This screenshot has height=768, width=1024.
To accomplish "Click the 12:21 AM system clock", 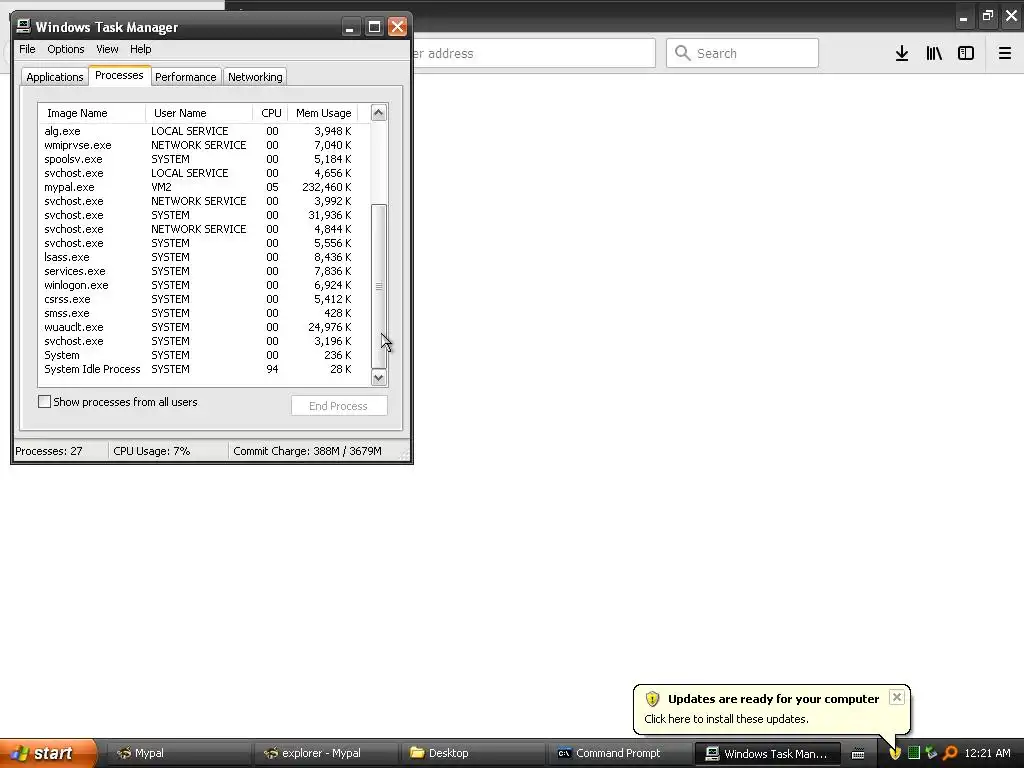I will tap(987, 753).
